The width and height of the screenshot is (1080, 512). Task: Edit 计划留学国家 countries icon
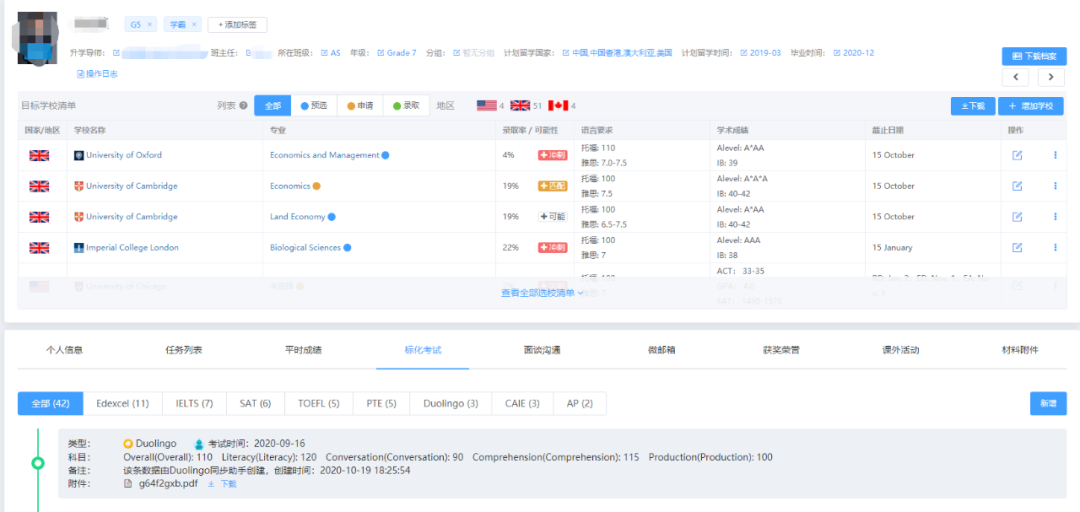tap(566, 53)
